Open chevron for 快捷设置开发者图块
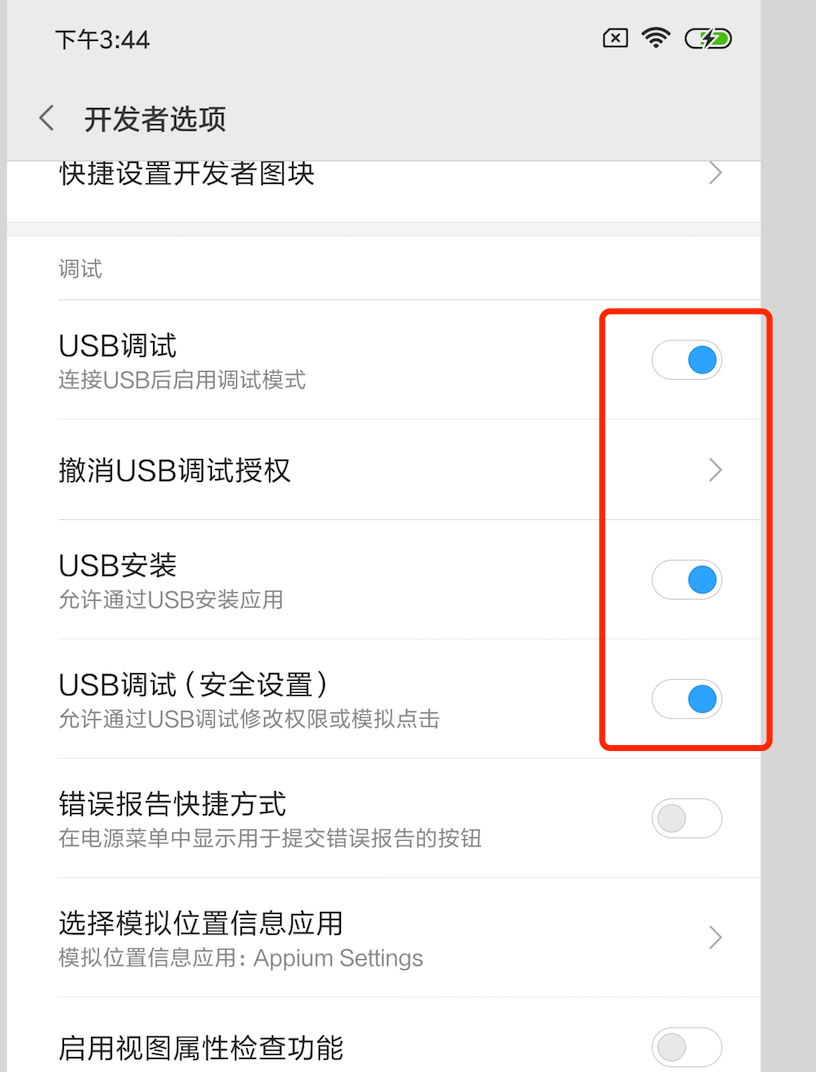 click(716, 173)
